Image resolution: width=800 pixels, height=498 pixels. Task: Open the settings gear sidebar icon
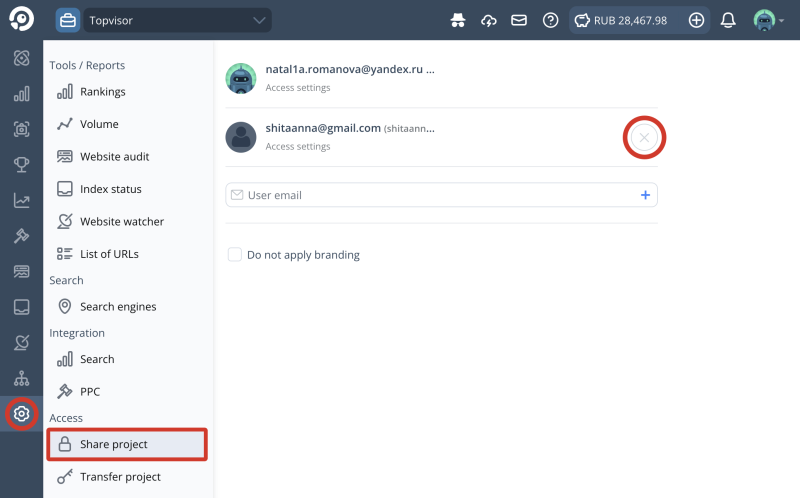tap(21, 414)
